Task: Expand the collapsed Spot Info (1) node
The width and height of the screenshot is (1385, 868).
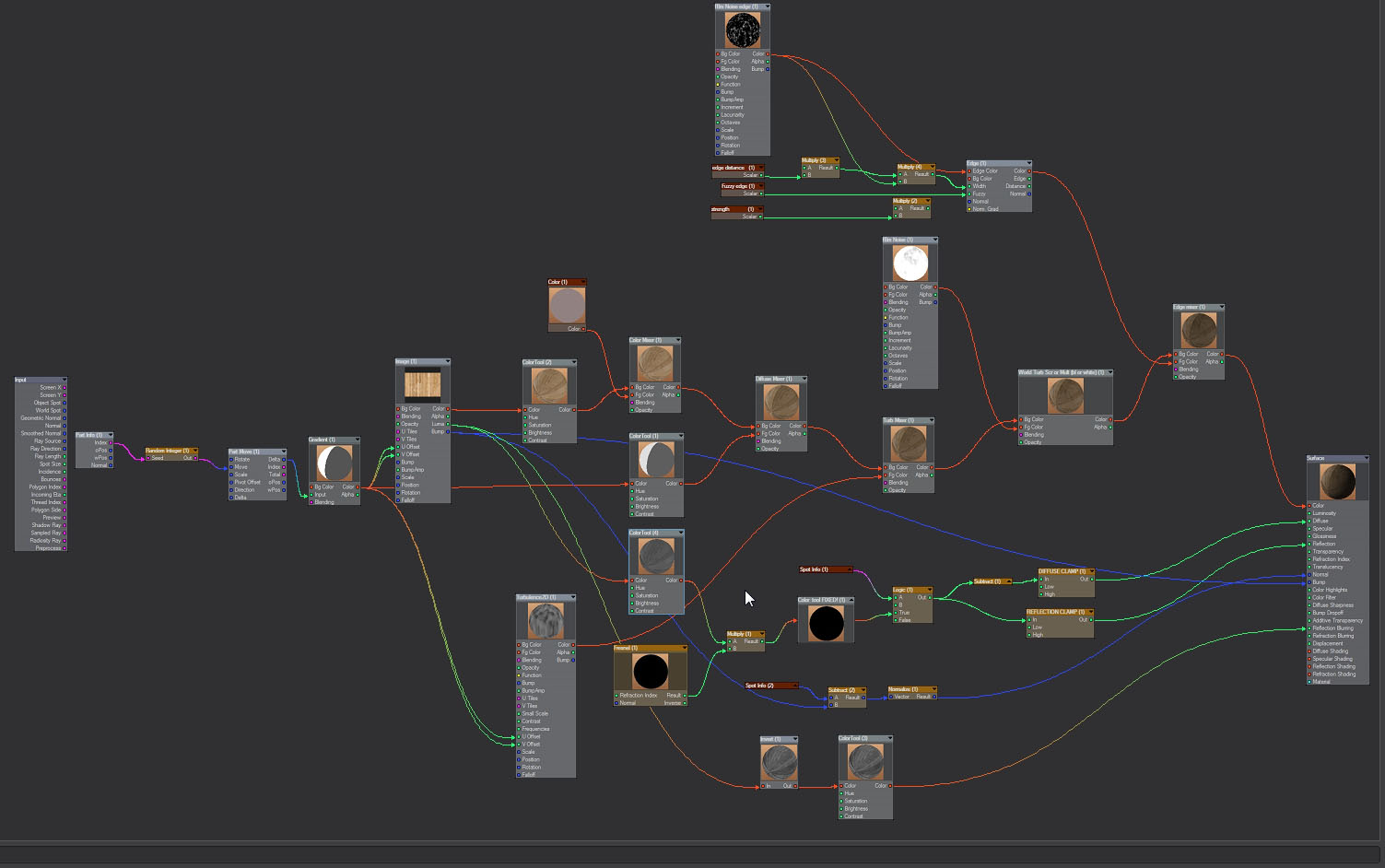Action: point(849,569)
